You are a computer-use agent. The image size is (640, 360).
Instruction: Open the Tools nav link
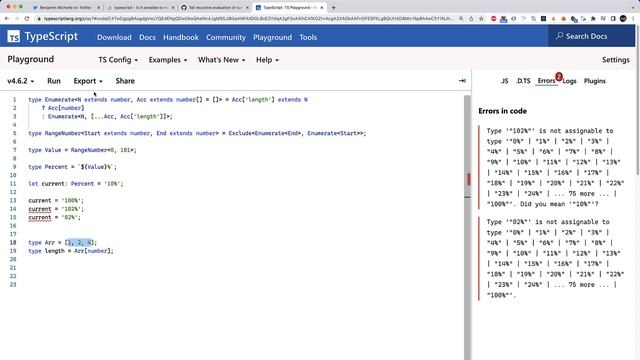(x=308, y=37)
